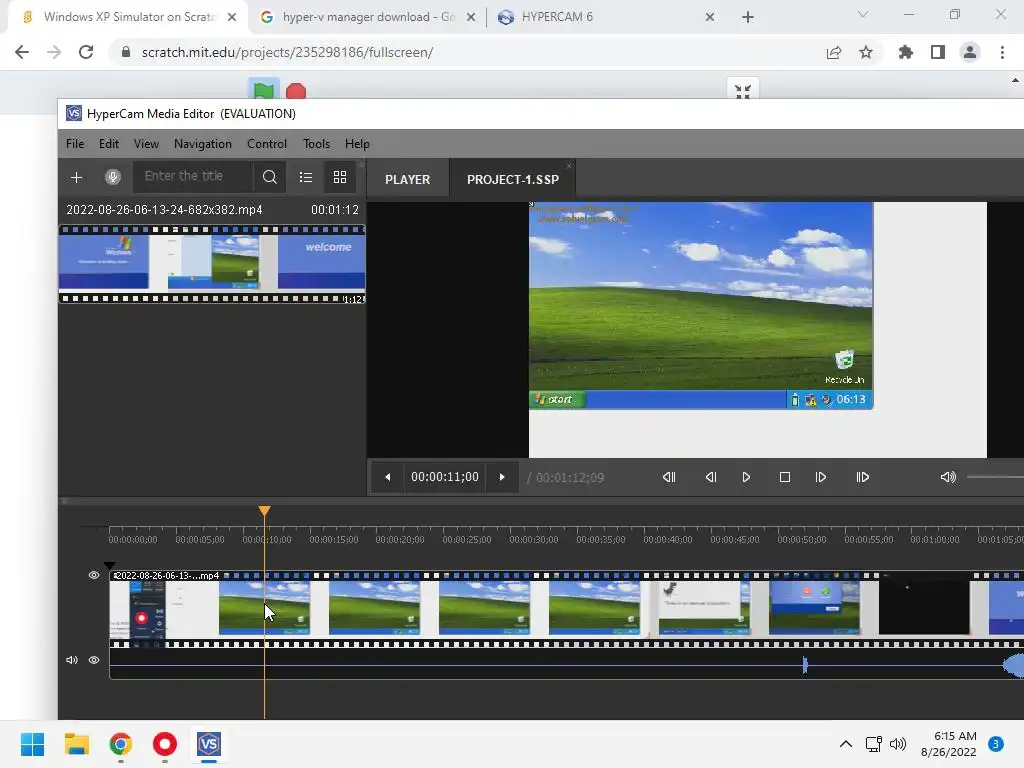Viewport: 1024px width, 768px height.
Task: Click the 00:00:11;00 timecode field
Action: coord(445,477)
